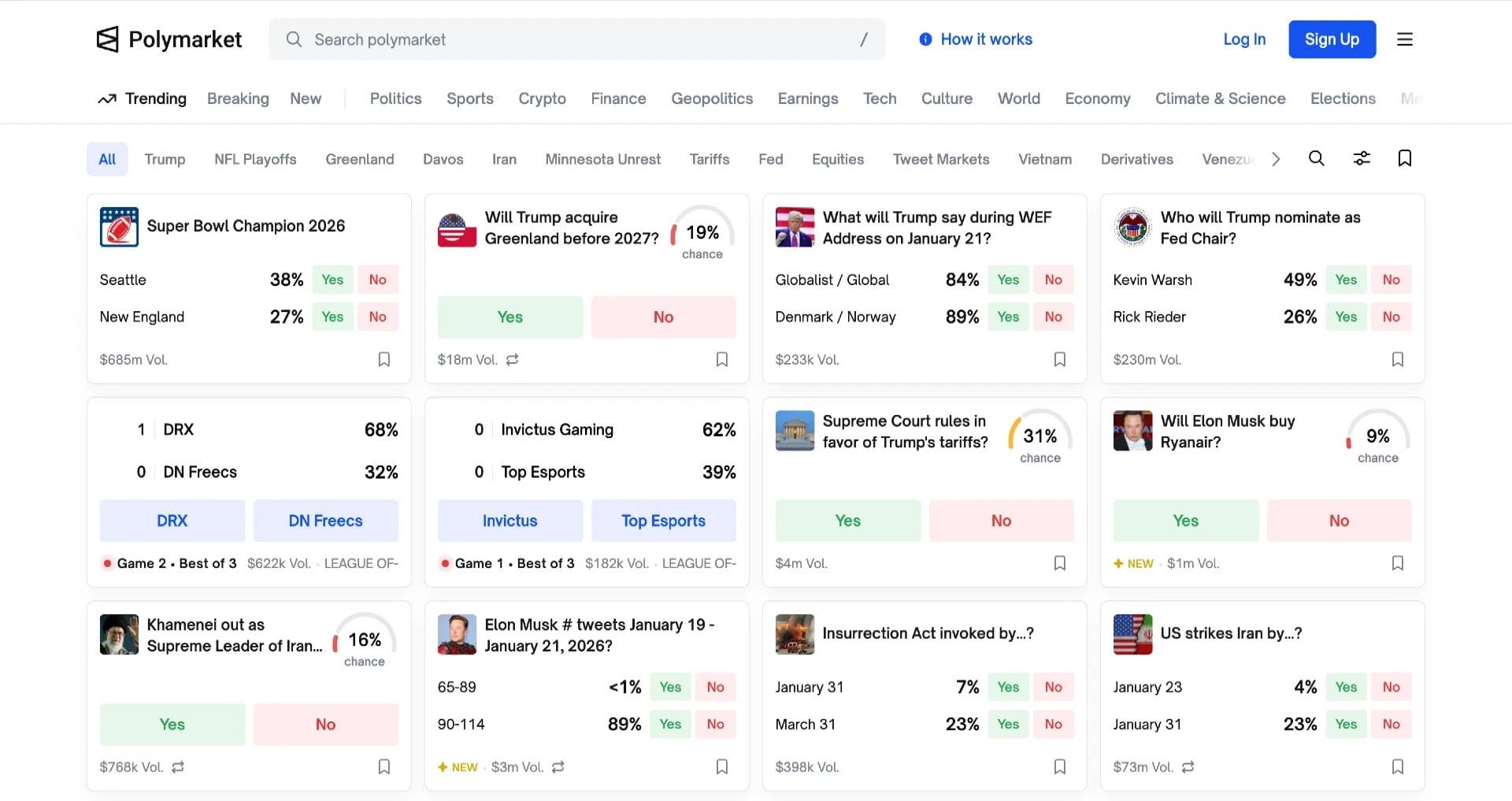Filter by NFL Playoffs topic
1512x801 pixels.
pos(255,159)
